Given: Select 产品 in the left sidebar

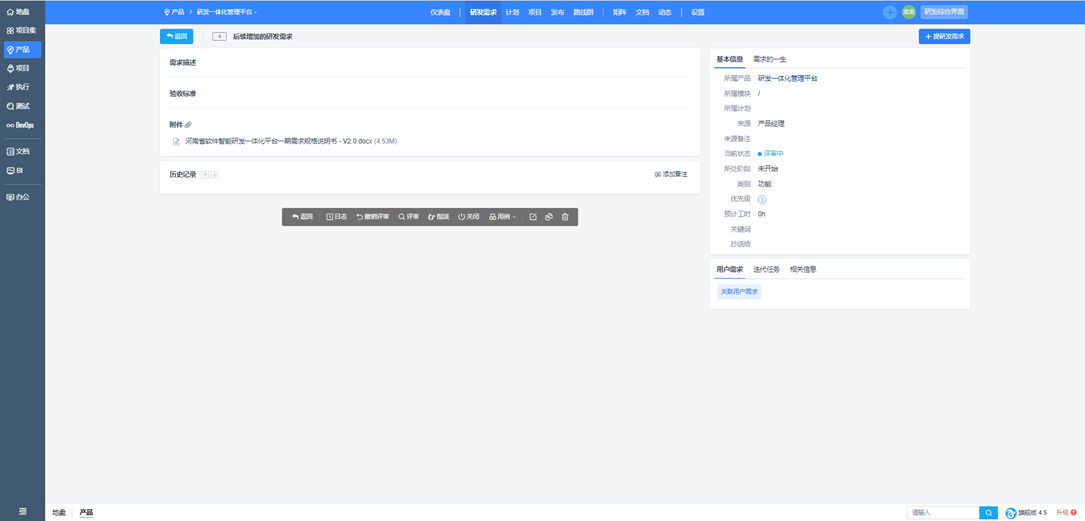Looking at the screenshot, I should click(x=22, y=49).
